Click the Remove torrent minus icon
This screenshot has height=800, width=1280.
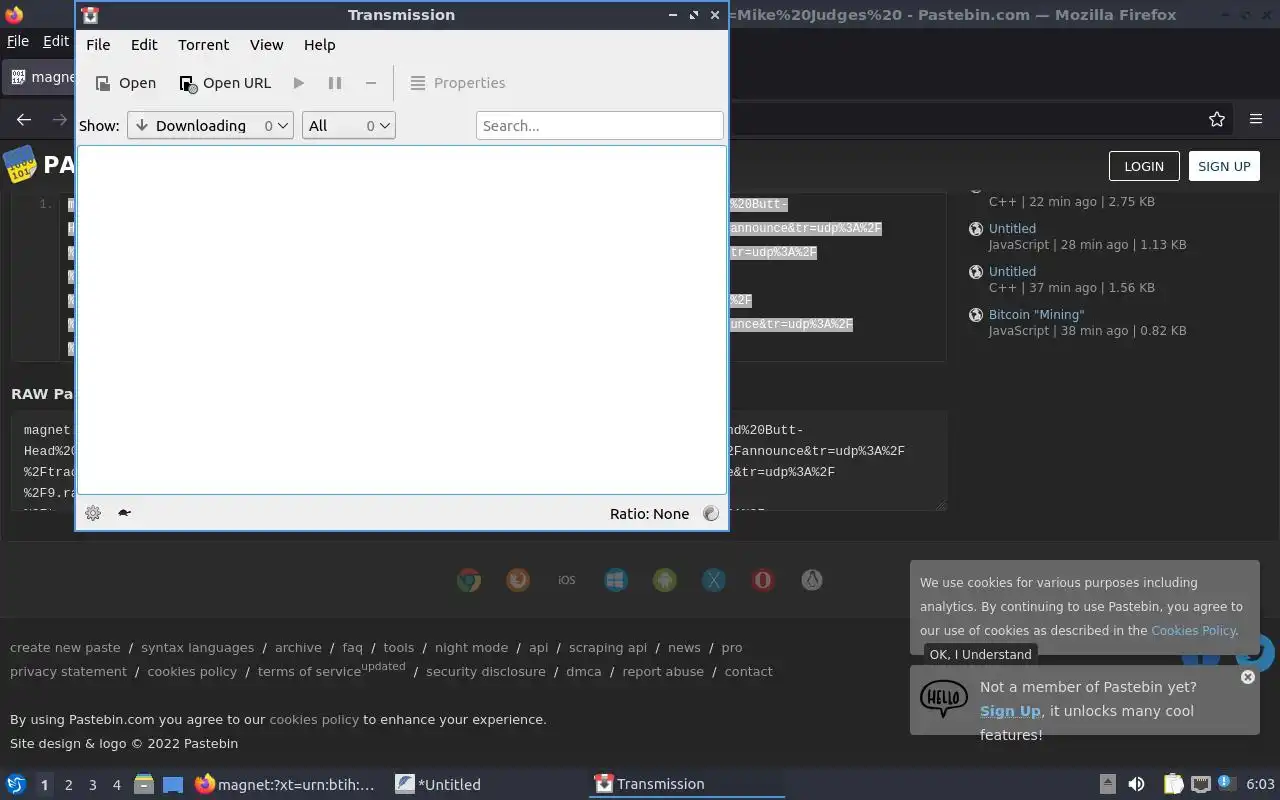(x=371, y=83)
